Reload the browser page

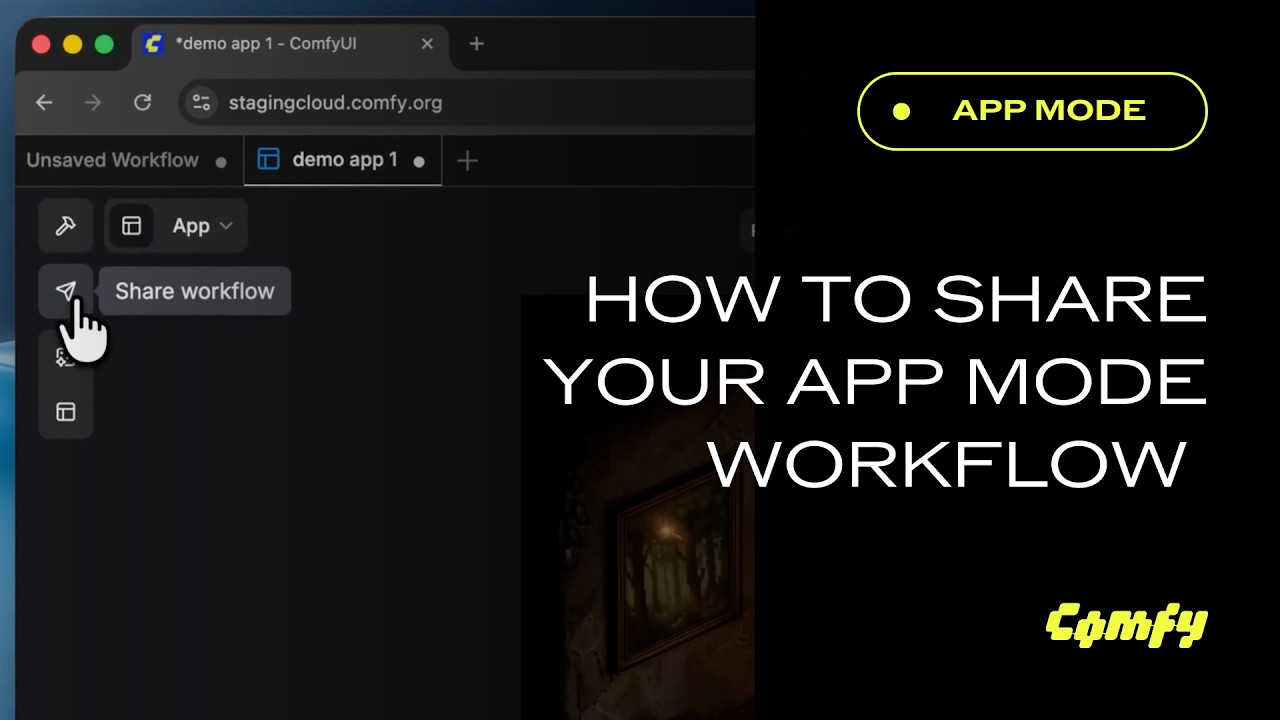pos(143,103)
